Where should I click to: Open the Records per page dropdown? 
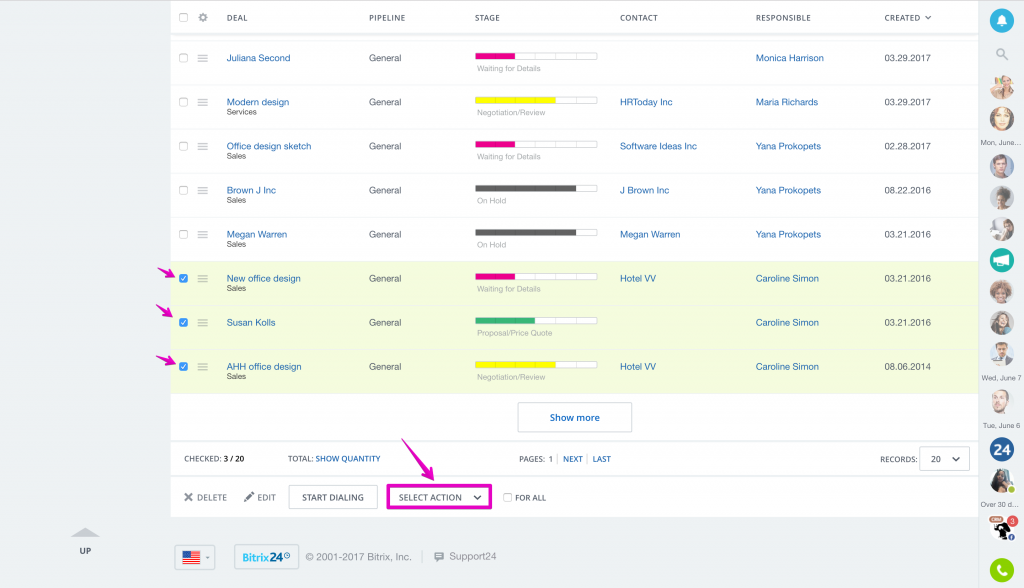click(x=944, y=459)
